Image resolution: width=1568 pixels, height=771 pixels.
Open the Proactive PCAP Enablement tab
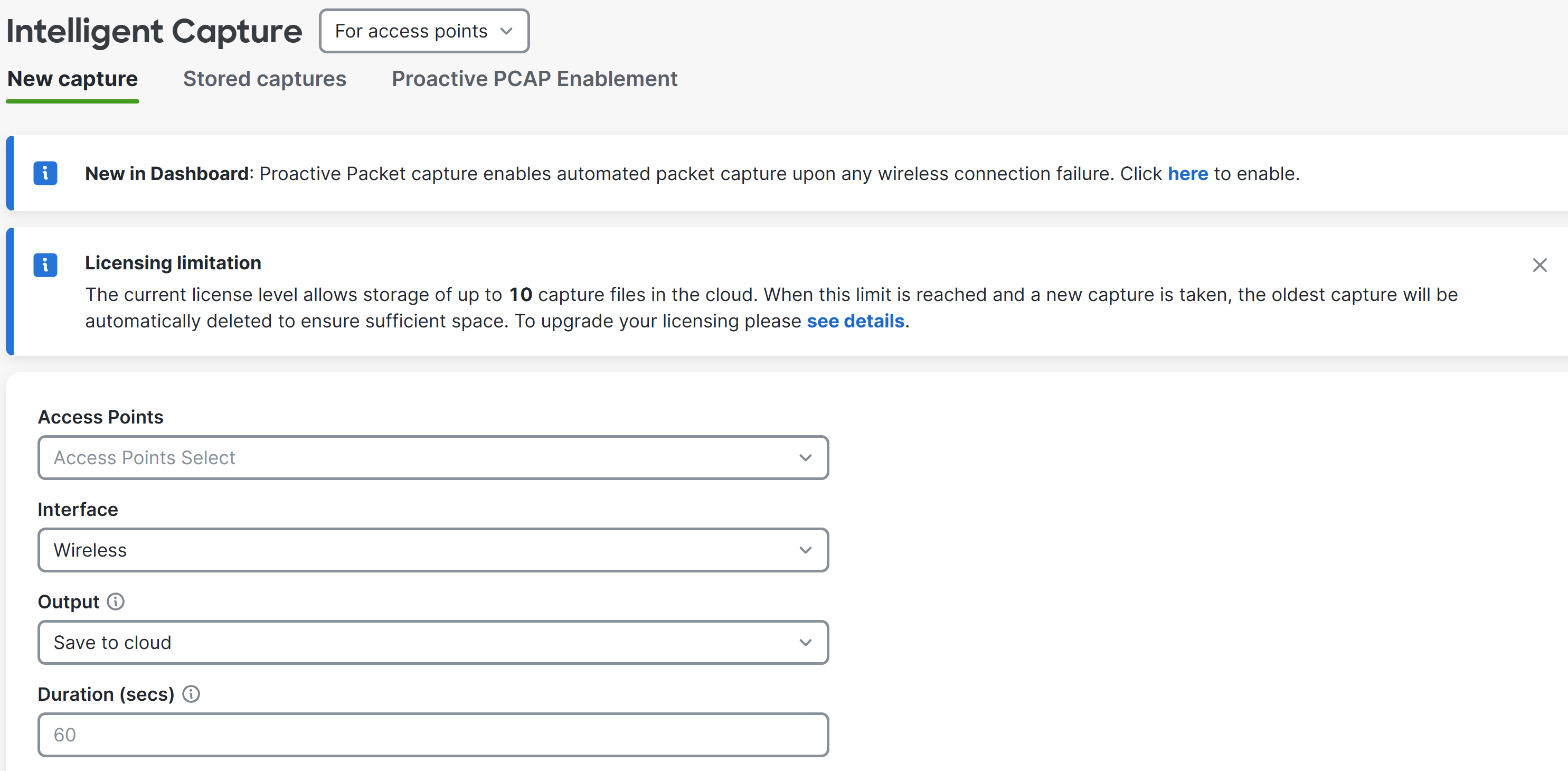click(x=534, y=79)
